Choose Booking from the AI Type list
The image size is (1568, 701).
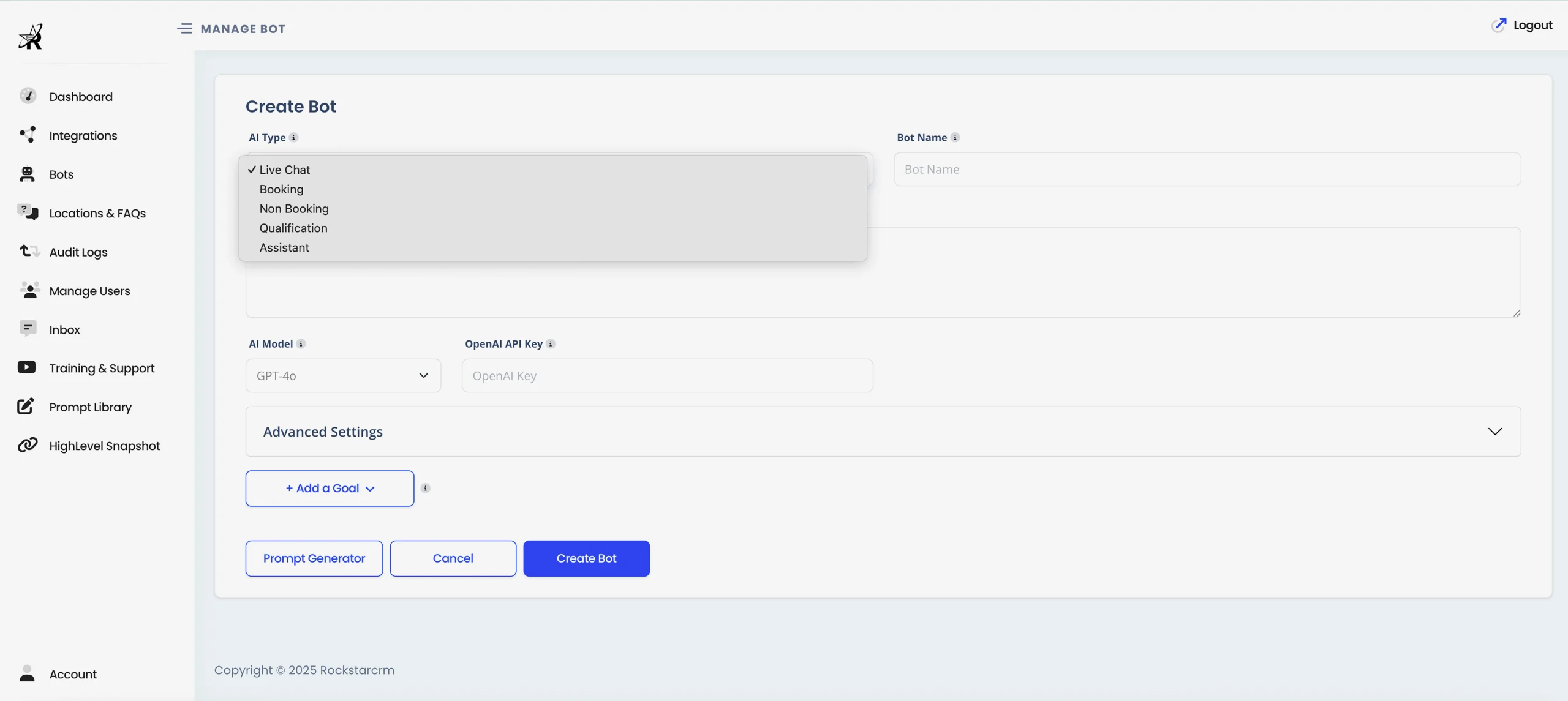pos(281,189)
